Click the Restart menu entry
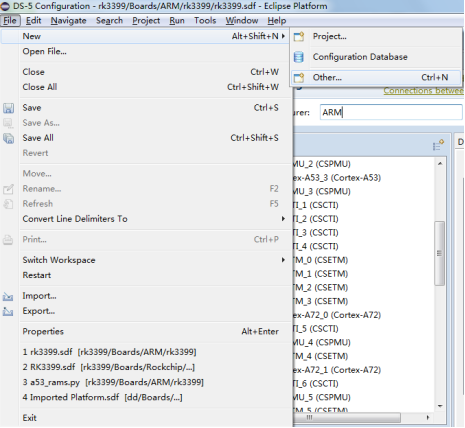465x428 pixels. (37, 275)
